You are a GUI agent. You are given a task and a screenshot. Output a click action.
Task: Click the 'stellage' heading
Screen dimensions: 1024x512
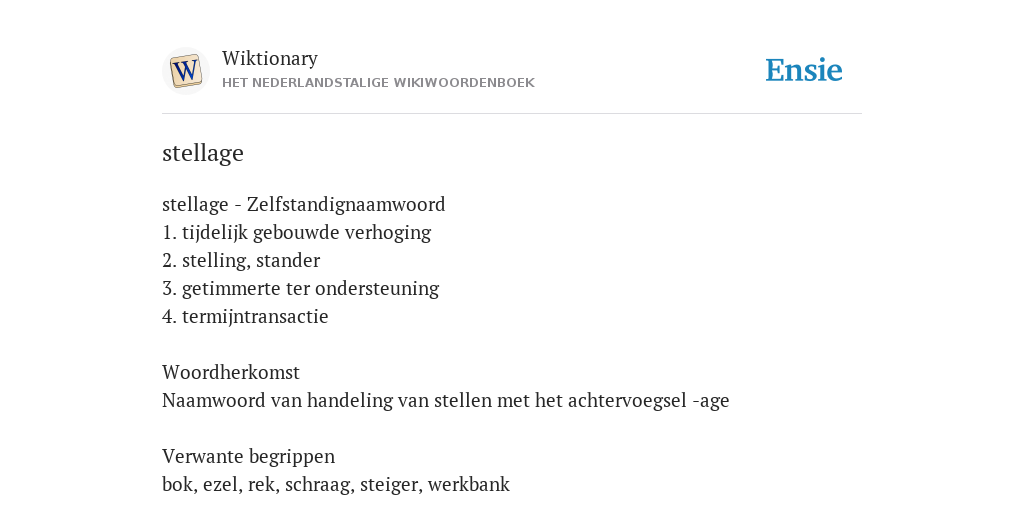pyautogui.click(x=202, y=153)
